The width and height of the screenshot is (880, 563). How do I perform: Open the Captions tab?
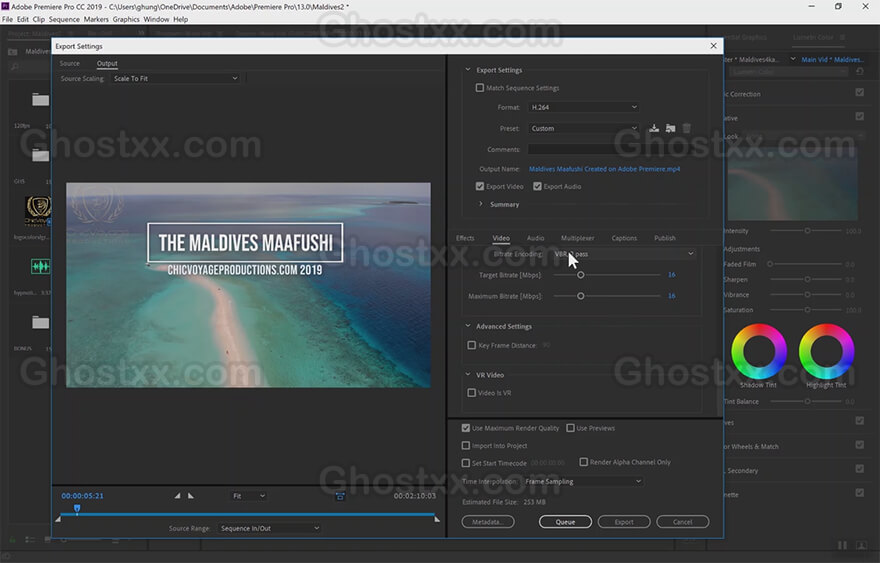pos(624,238)
